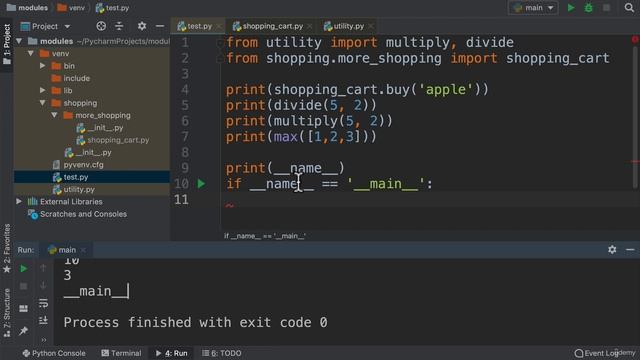
Task: Click venv in the breadcrumb bar
Action: (x=71, y=8)
